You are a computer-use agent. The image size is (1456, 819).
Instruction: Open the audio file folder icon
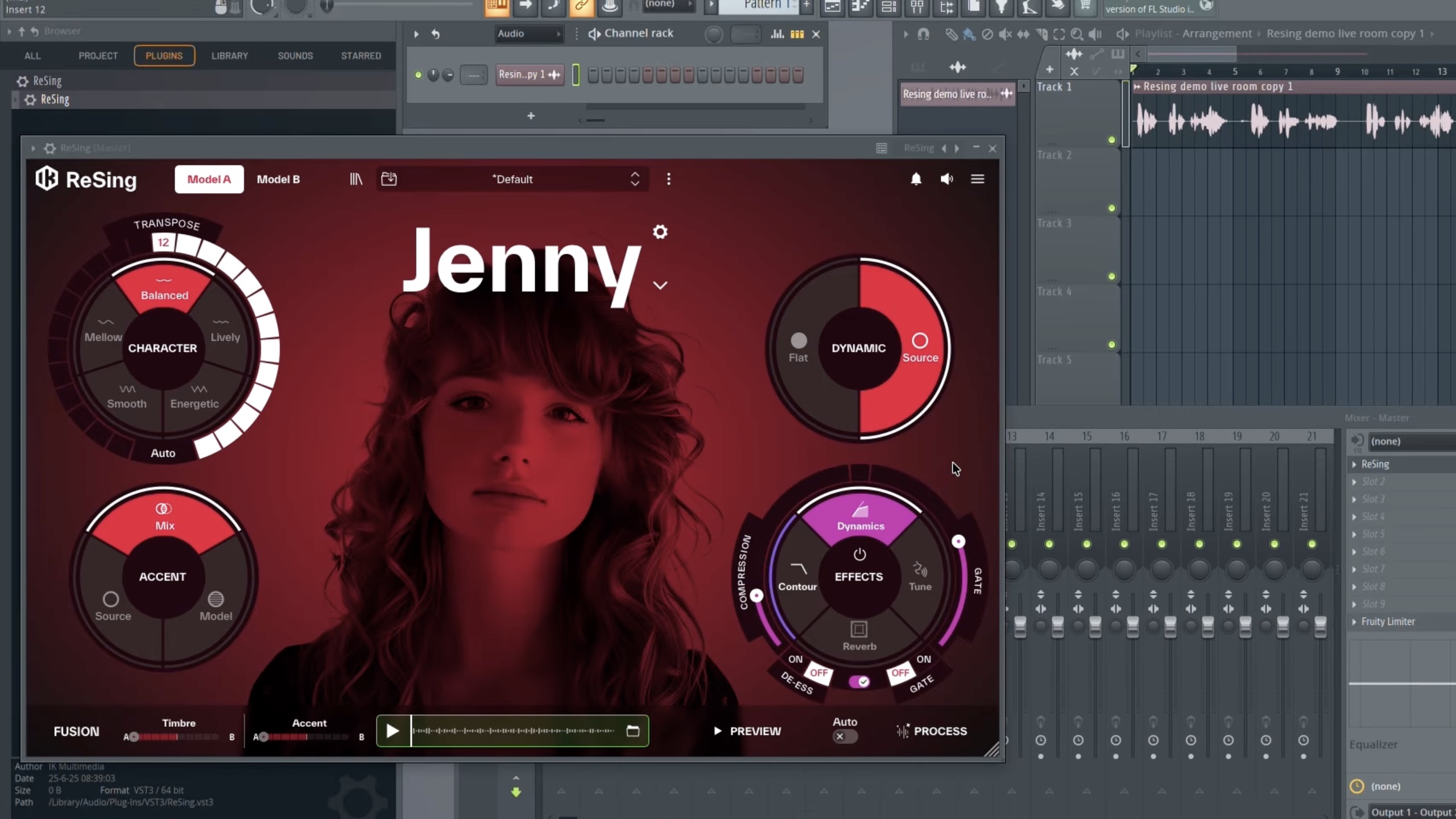632,731
